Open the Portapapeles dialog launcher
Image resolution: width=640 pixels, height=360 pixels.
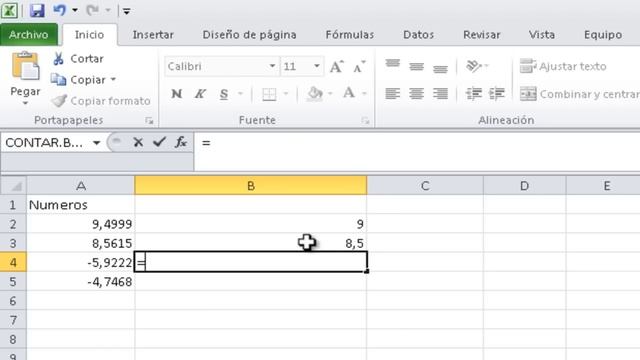(x=149, y=120)
